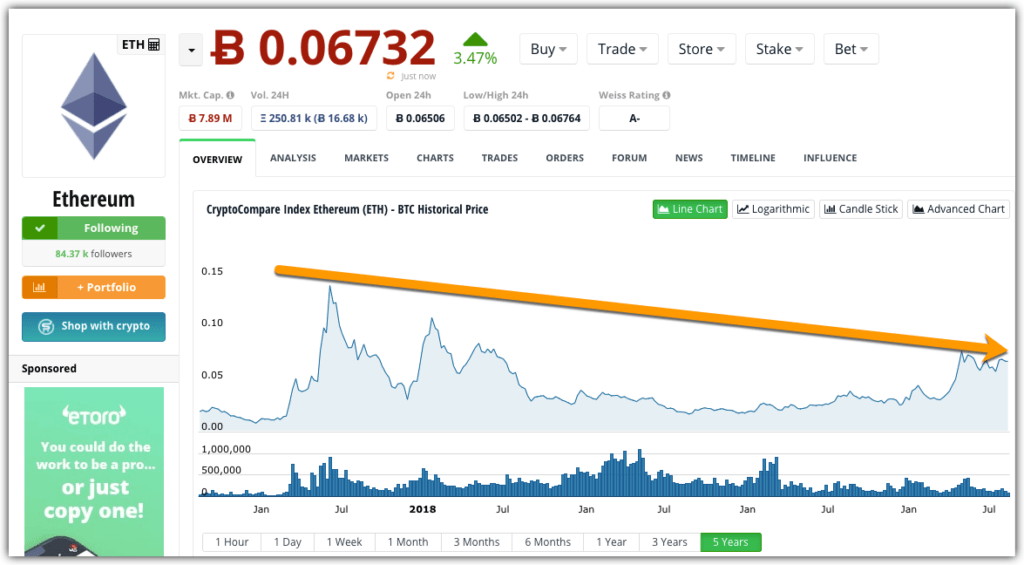Click the Shop with crypto coin icon
The width and height of the screenshot is (1024, 565).
pyautogui.click(x=46, y=327)
